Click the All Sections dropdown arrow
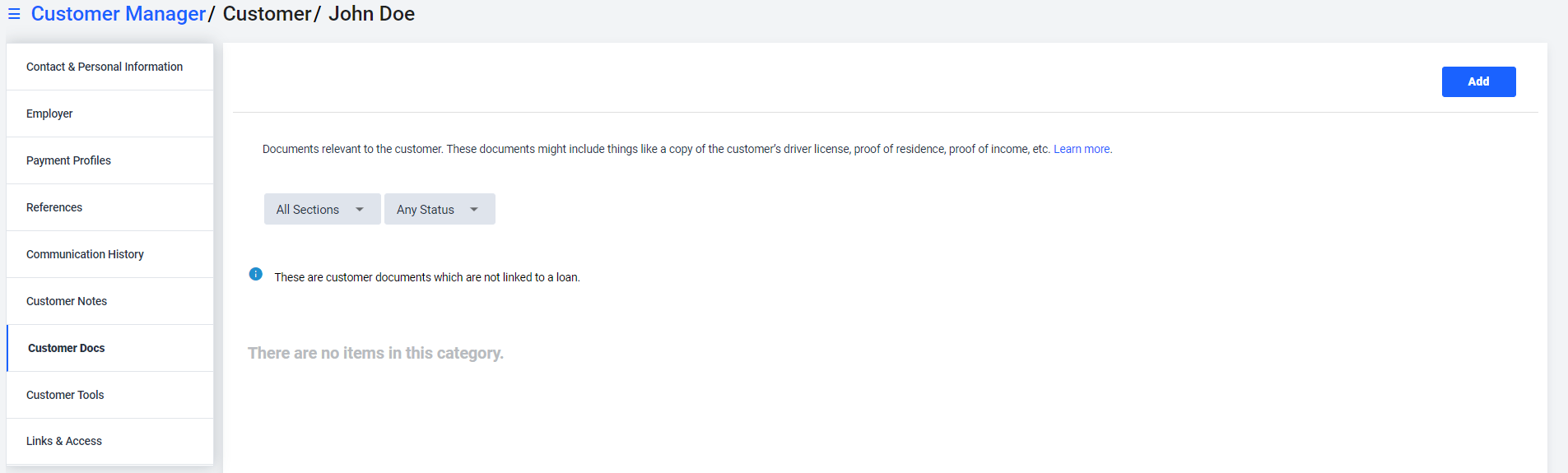The height and width of the screenshot is (473, 1568). pyautogui.click(x=360, y=210)
